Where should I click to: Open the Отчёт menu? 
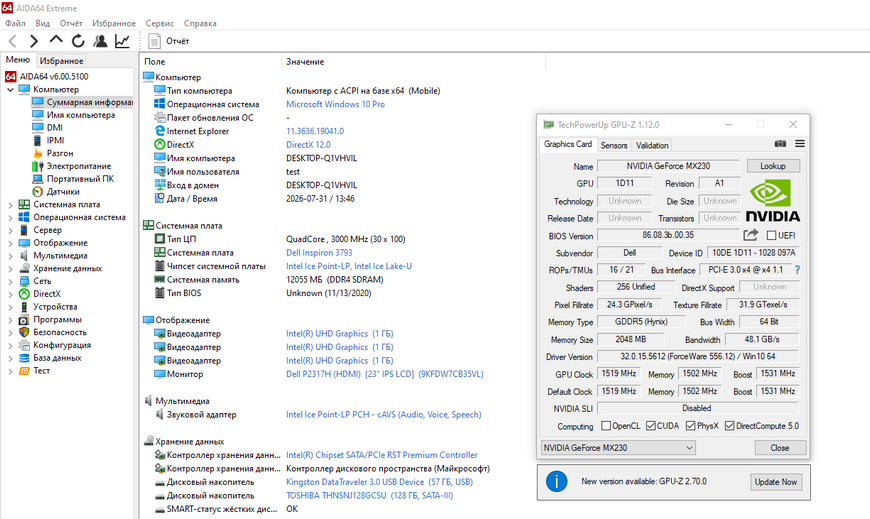coord(71,23)
